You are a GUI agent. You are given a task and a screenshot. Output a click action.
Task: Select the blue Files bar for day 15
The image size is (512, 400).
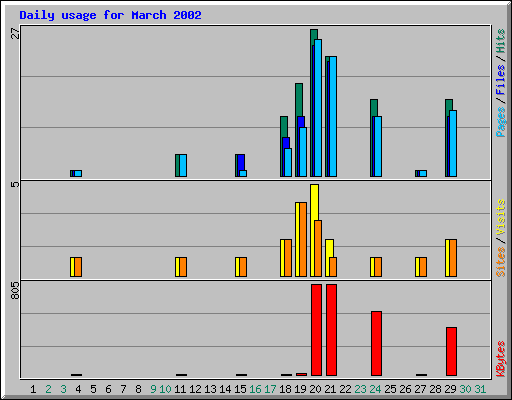(x=241, y=162)
